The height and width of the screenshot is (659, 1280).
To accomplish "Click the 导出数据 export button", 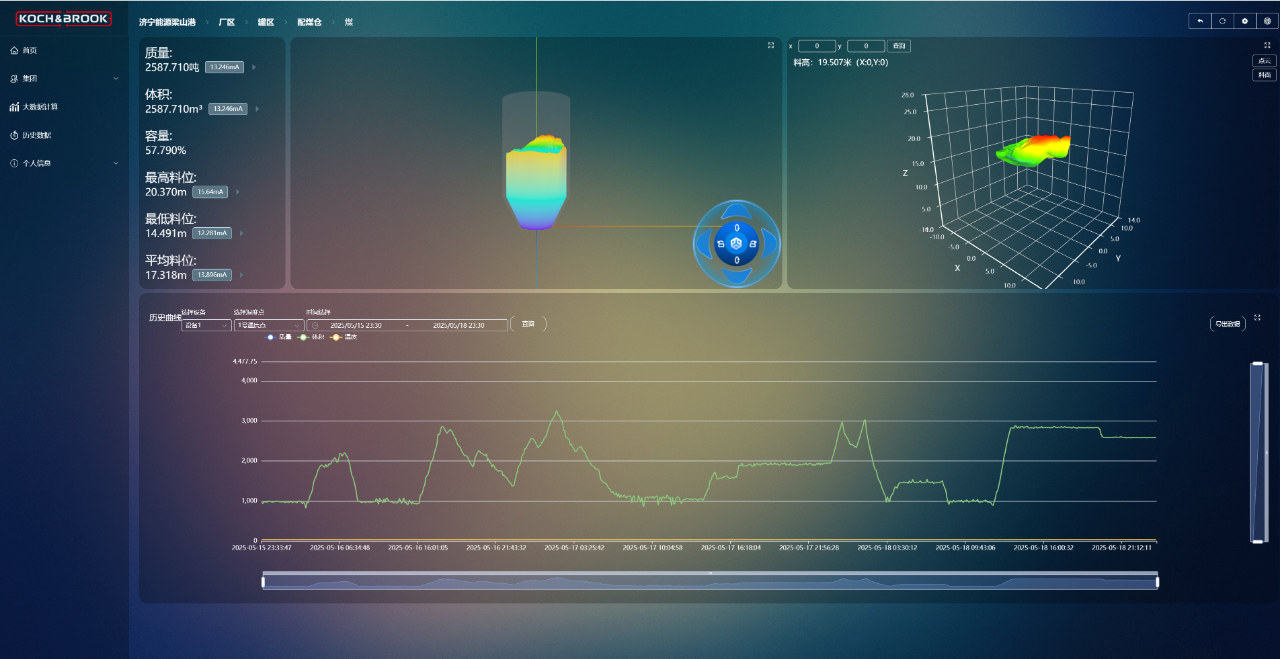I will click(x=1226, y=323).
